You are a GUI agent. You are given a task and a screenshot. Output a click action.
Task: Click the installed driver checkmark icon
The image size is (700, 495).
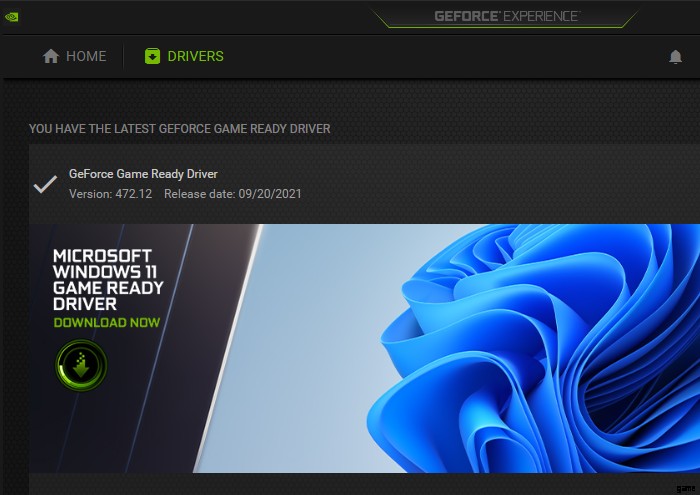pyautogui.click(x=45, y=184)
